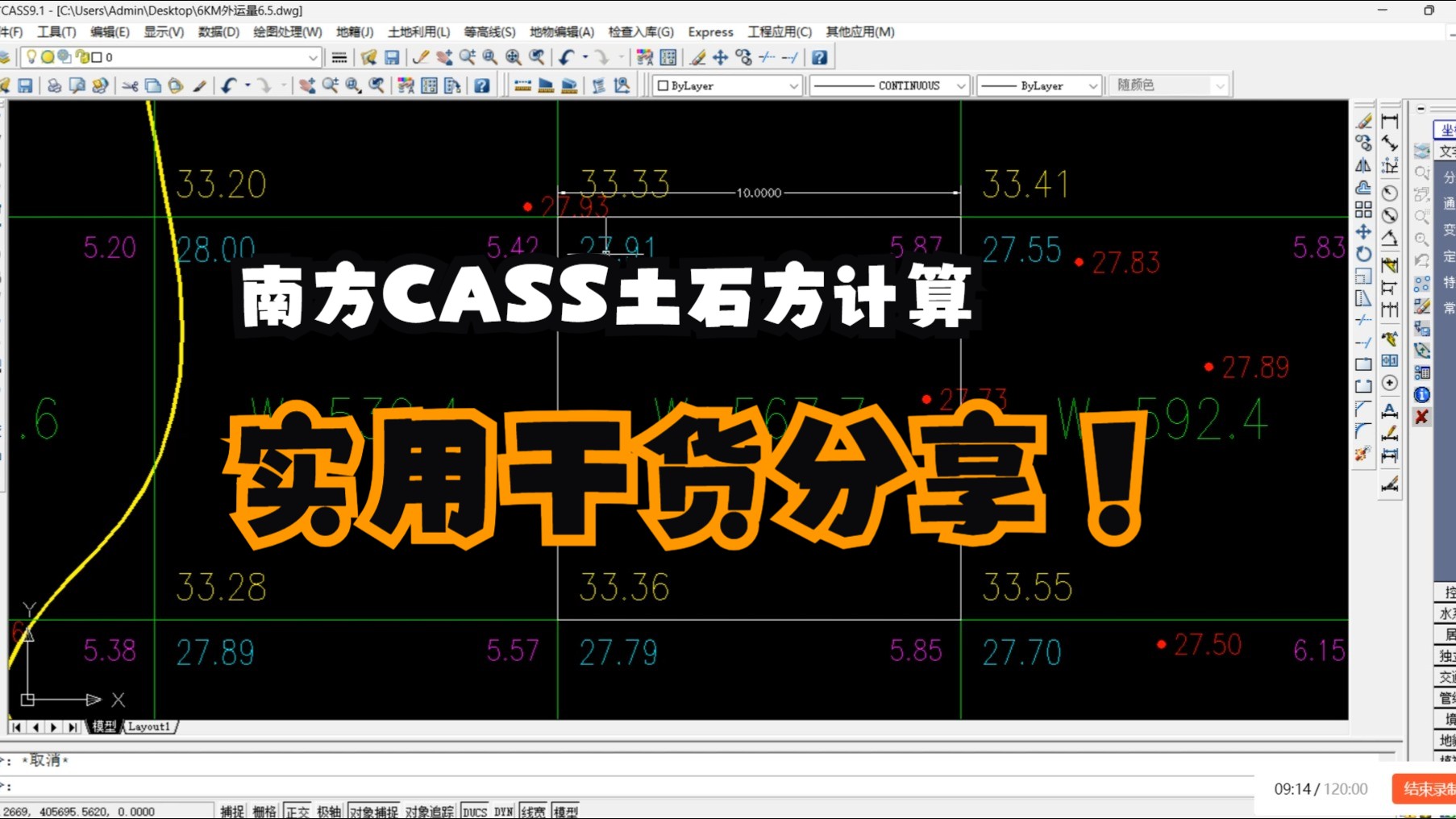
Task: Click the blue info icon in the right sidebar
Action: (1423, 395)
